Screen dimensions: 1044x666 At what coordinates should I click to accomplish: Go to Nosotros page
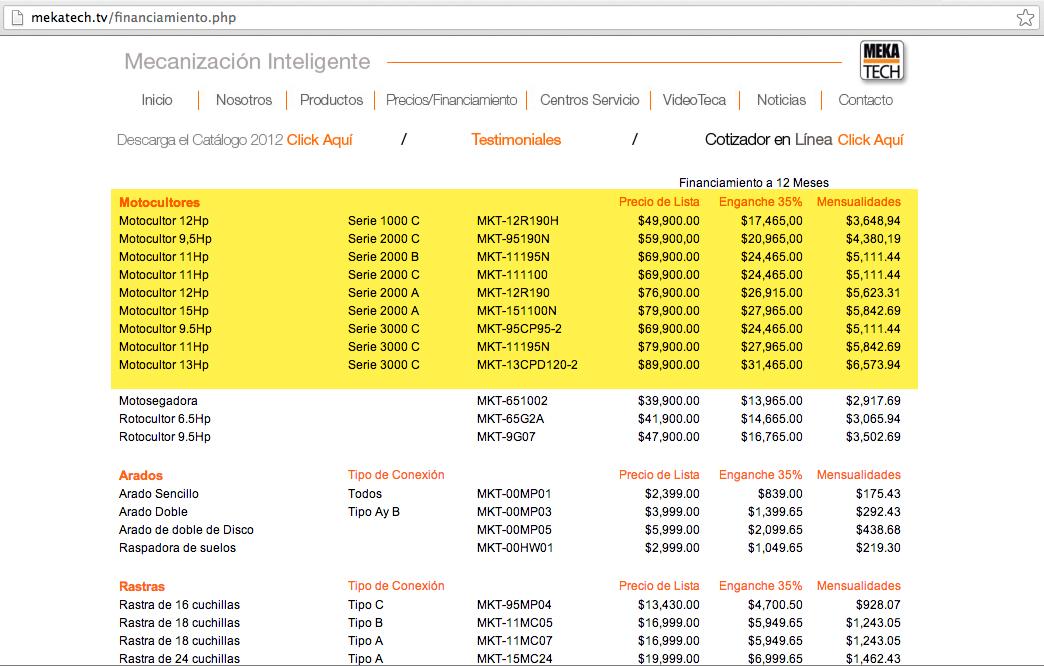pos(244,100)
